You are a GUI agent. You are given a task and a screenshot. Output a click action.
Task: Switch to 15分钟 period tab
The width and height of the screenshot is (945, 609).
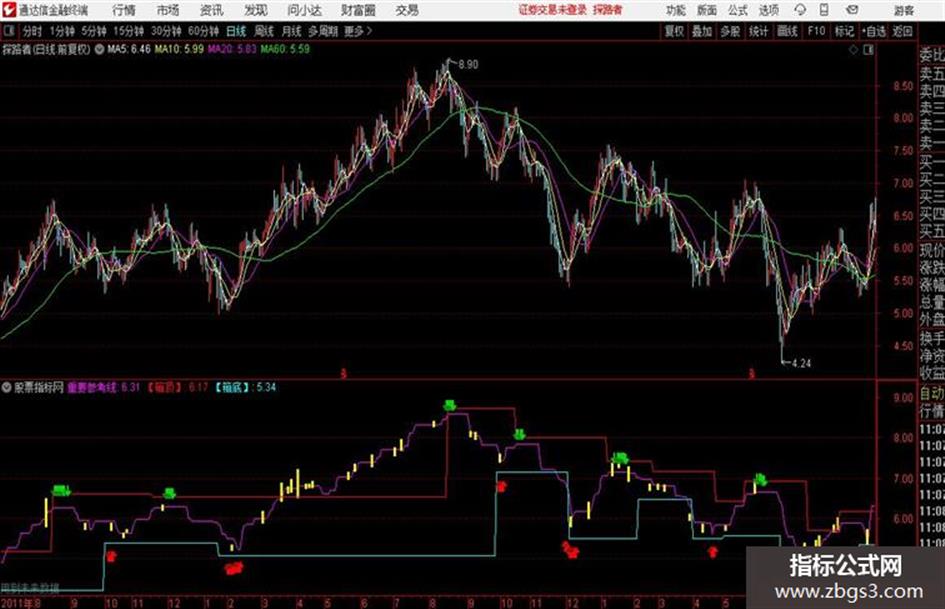[129, 31]
